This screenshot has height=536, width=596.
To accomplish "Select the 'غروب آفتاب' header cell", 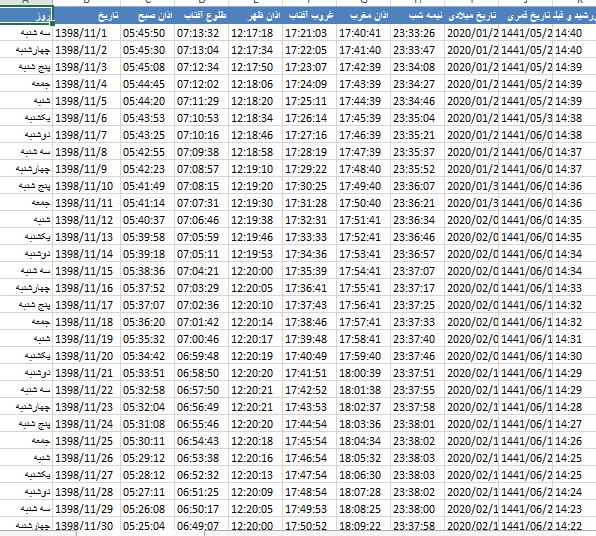I will 309,16.
